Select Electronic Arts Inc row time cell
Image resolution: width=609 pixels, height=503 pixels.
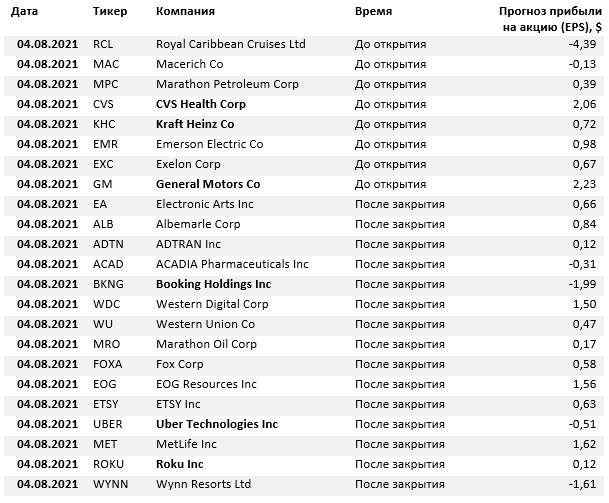point(400,204)
